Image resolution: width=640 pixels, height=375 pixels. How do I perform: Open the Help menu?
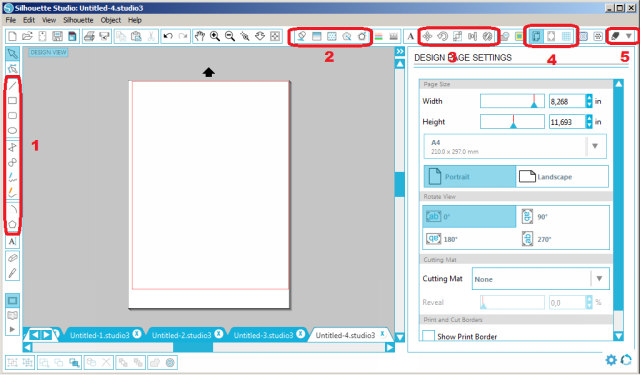pos(135,20)
